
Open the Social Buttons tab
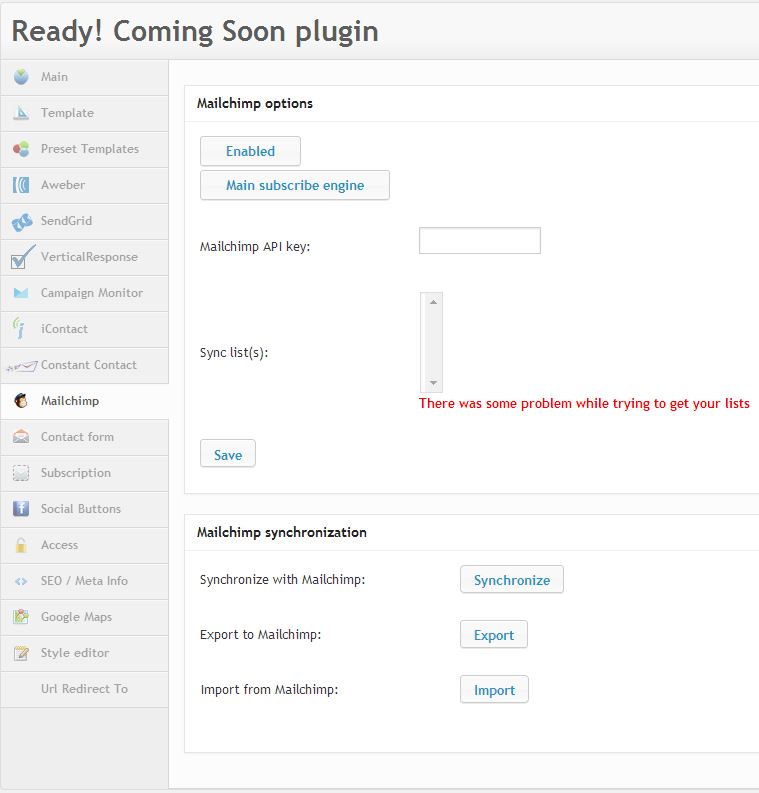pos(84,509)
